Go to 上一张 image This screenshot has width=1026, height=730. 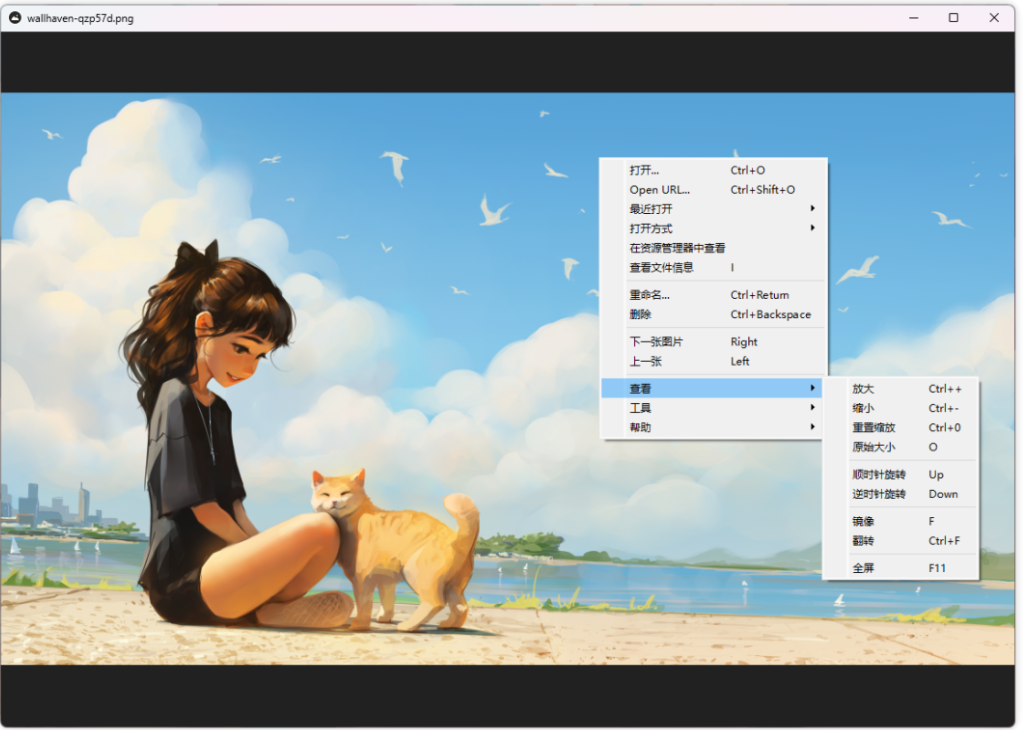(x=713, y=361)
